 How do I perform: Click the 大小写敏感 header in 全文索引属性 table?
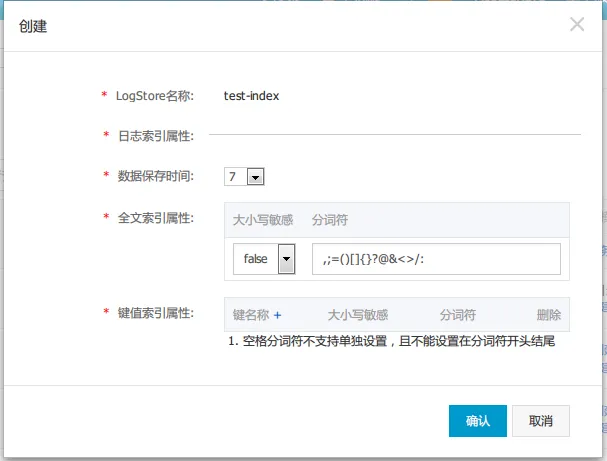pos(263,220)
